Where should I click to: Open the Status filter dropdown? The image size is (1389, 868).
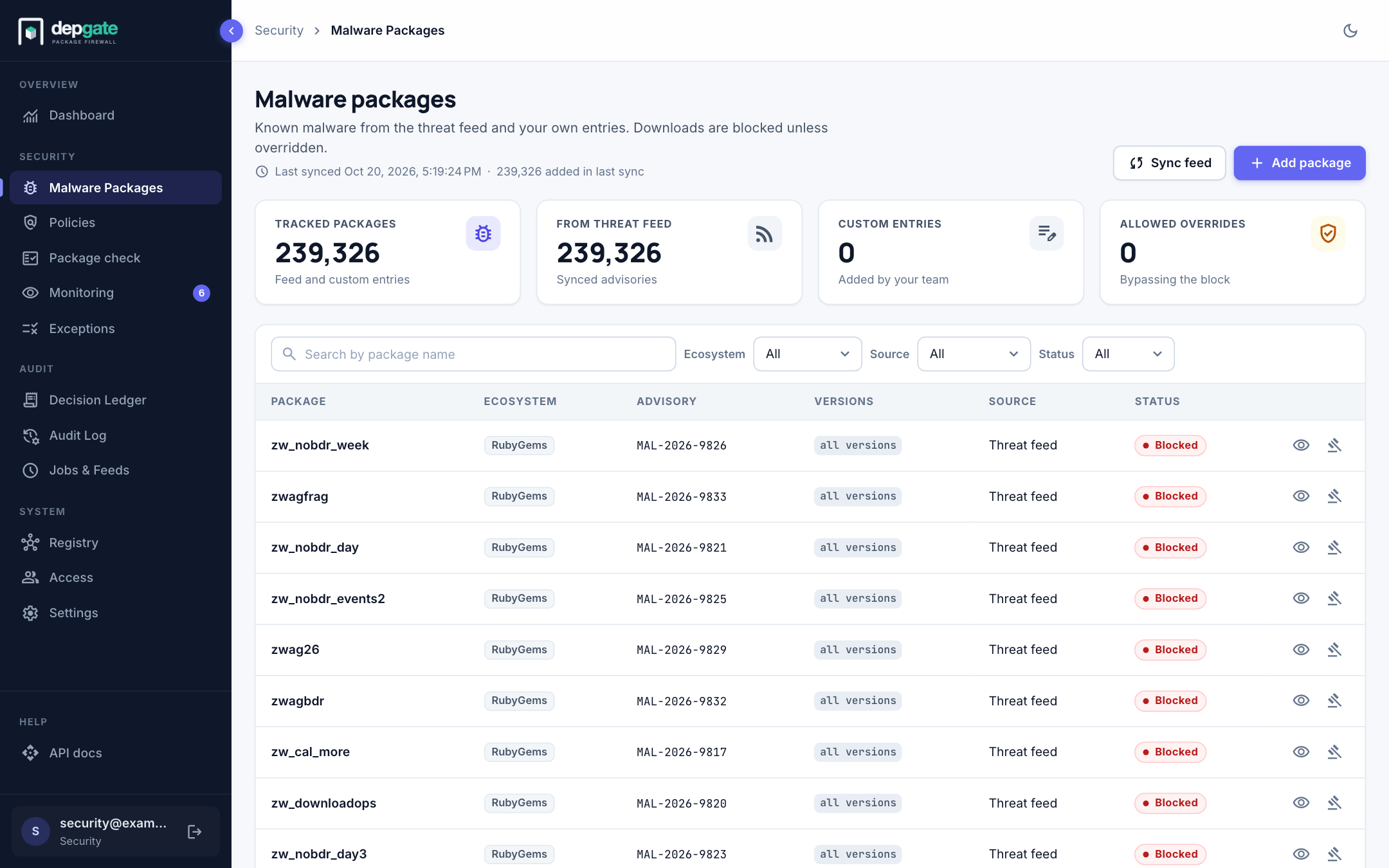point(1128,354)
